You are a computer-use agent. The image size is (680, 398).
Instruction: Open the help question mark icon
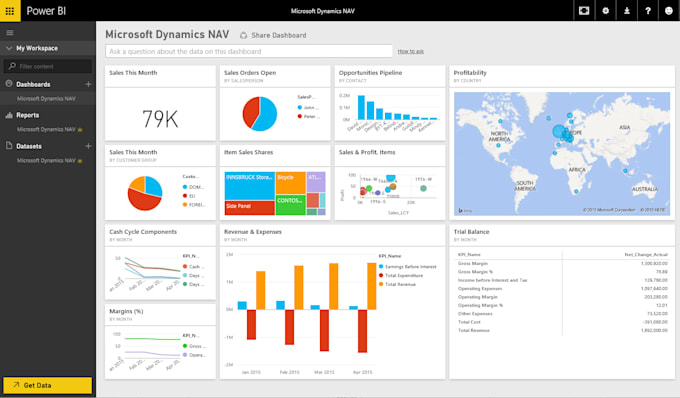coord(648,10)
